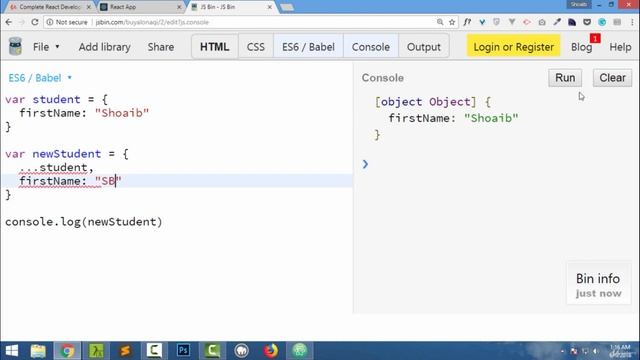Open the Add library menu
This screenshot has width=640, height=360.
[104, 47]
